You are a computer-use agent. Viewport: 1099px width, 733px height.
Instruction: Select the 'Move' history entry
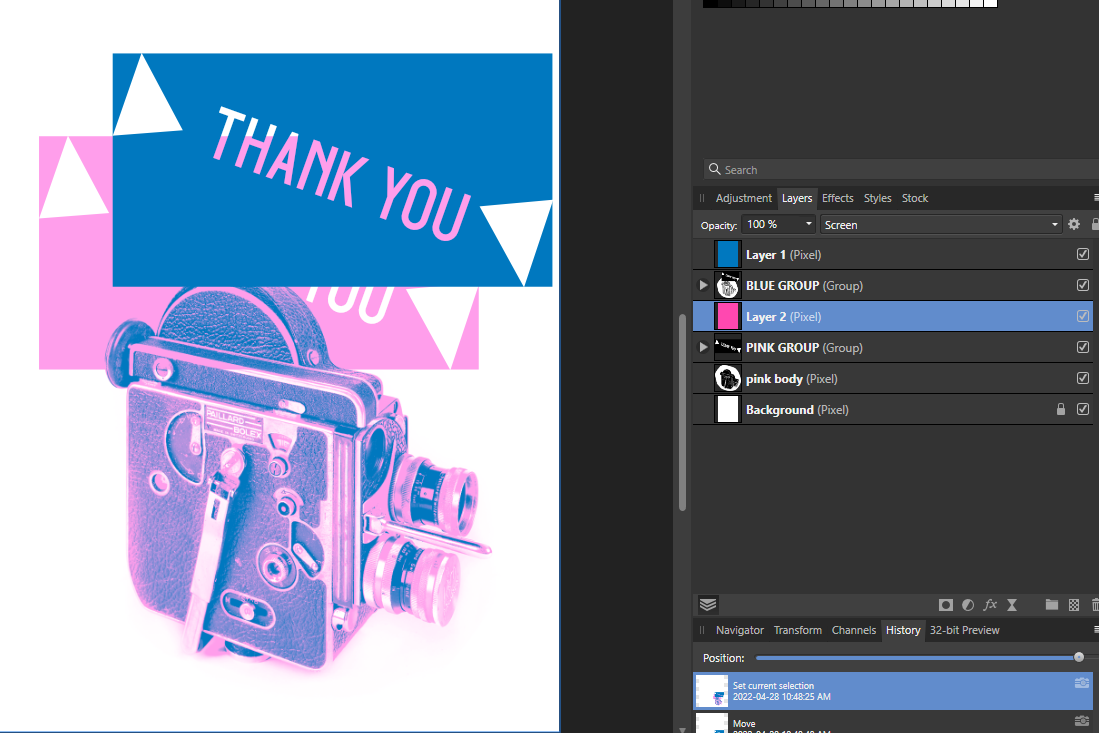point(893,722)
